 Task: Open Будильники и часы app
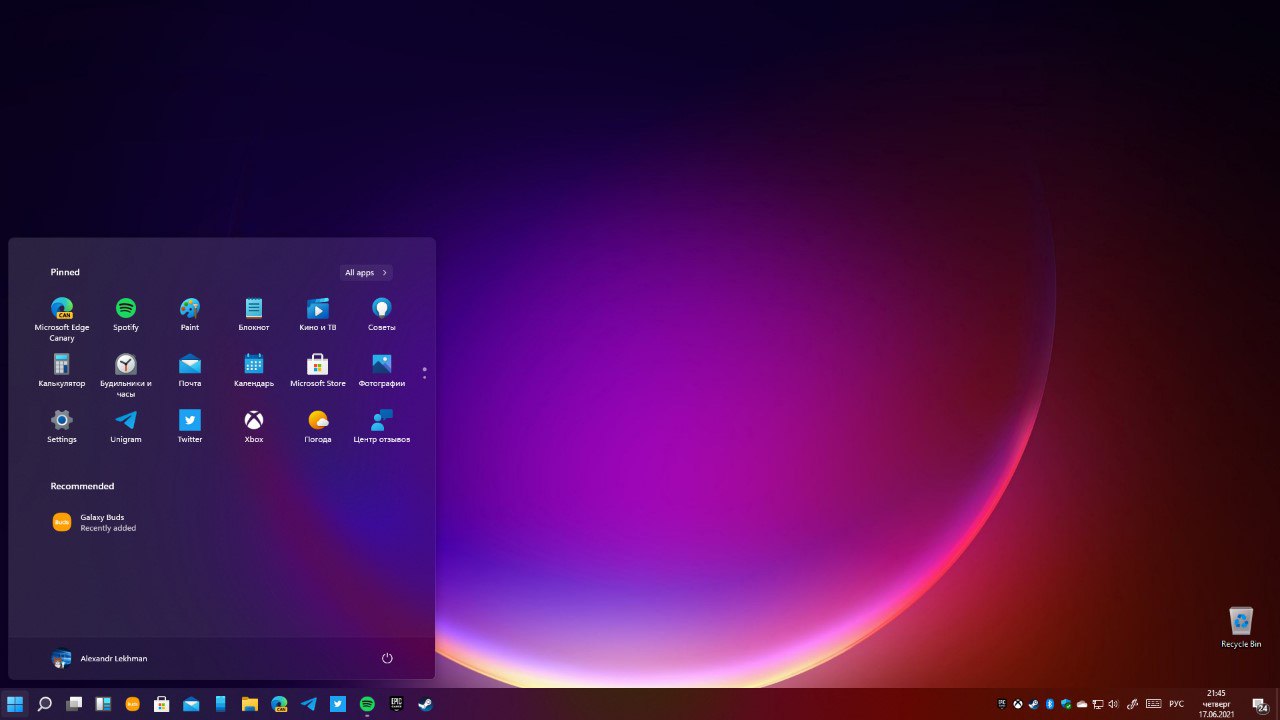tap(126, 375)
